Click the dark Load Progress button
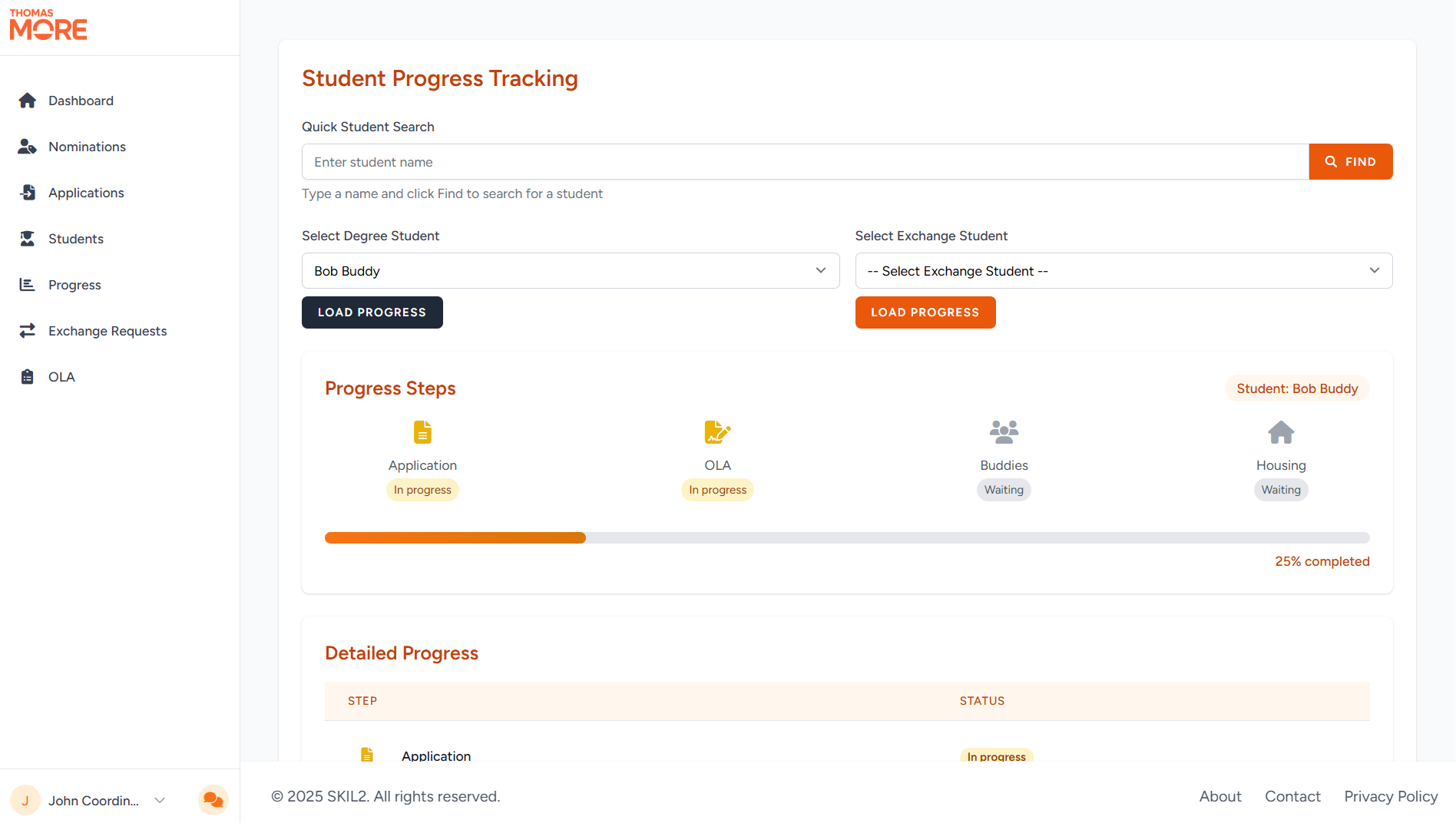Screen dimensions: 1456x823 click(x=372, y=312)
